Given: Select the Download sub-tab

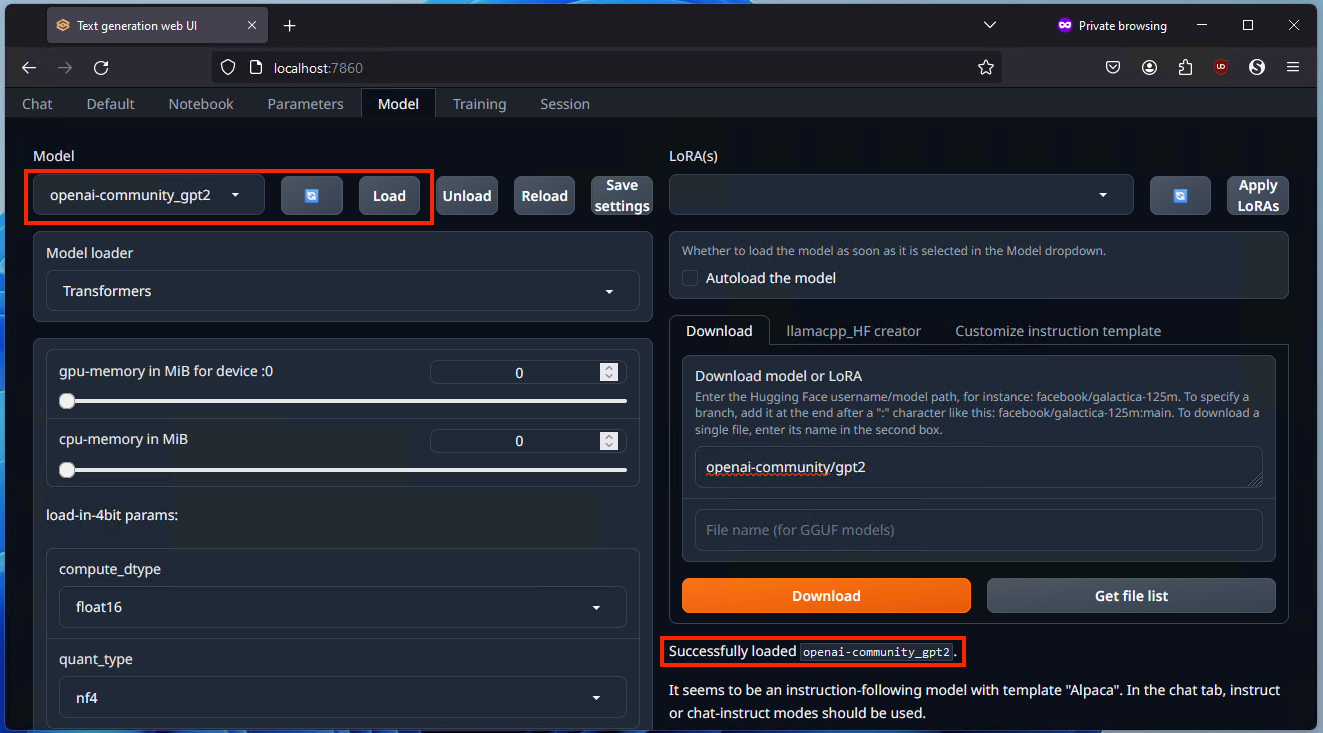Looking at the screenshot, I should coord(719,331).
